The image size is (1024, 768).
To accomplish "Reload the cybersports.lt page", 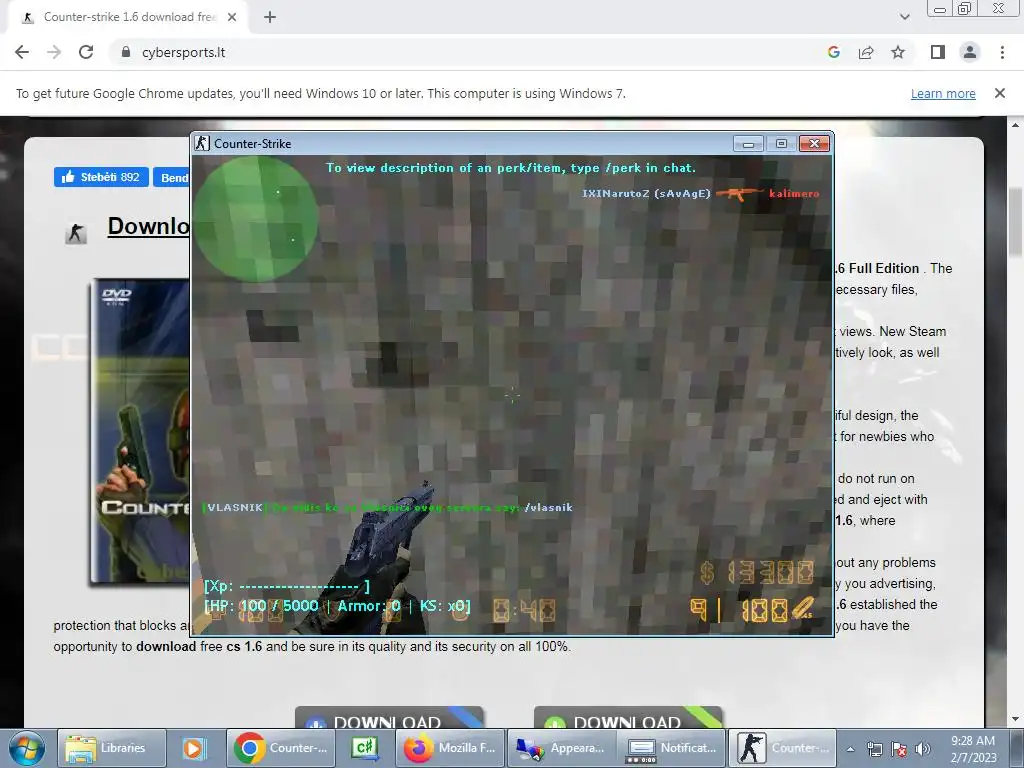I will click(x=86, y=52).
